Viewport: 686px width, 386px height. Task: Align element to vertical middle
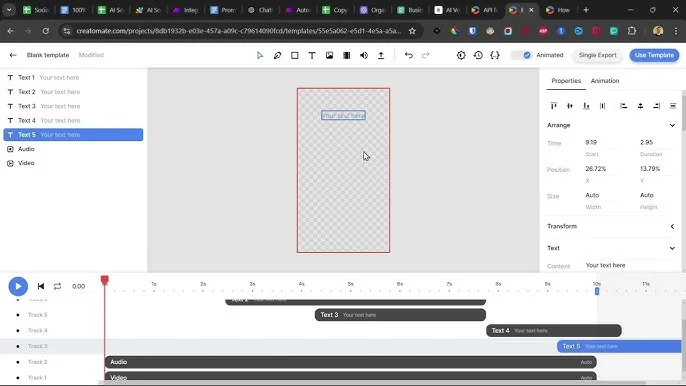click(570, 106)
